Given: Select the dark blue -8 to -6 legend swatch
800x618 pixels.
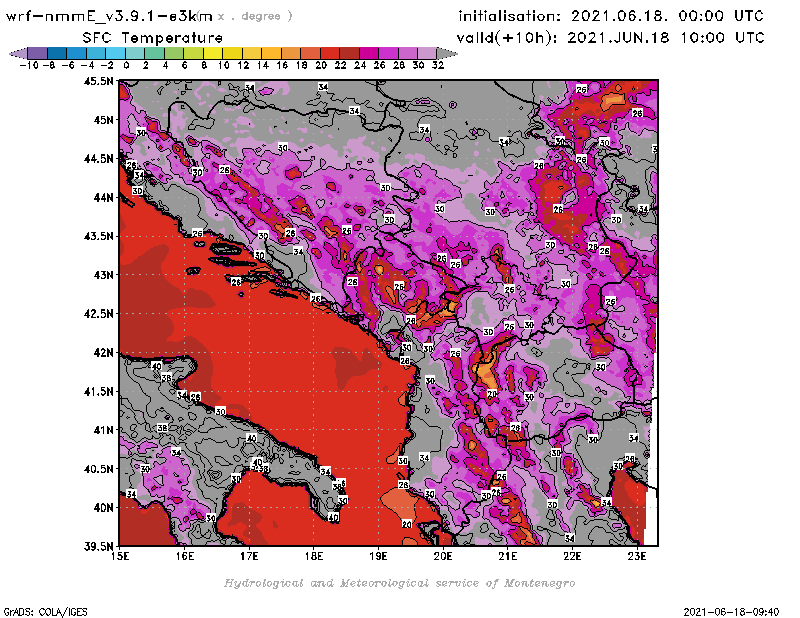Looking at the screenshot, I should [x=57, y=53].
